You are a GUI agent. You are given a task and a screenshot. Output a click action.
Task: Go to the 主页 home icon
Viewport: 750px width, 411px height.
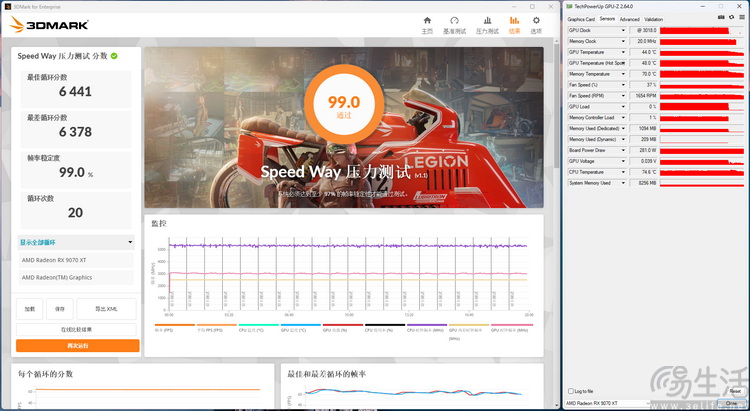point(427,22)
